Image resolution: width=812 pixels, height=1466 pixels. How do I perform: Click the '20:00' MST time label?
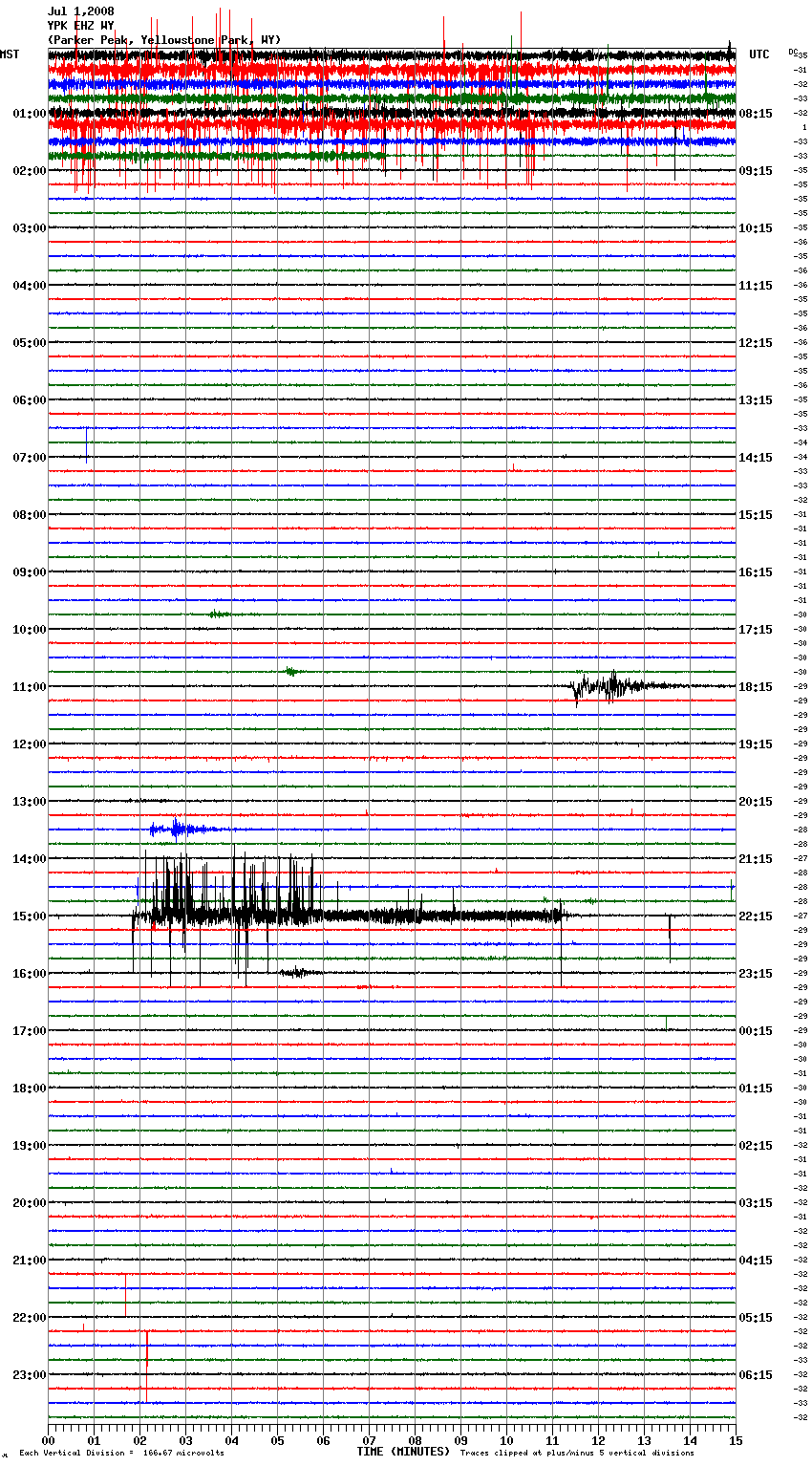(x=29, y=1203)
